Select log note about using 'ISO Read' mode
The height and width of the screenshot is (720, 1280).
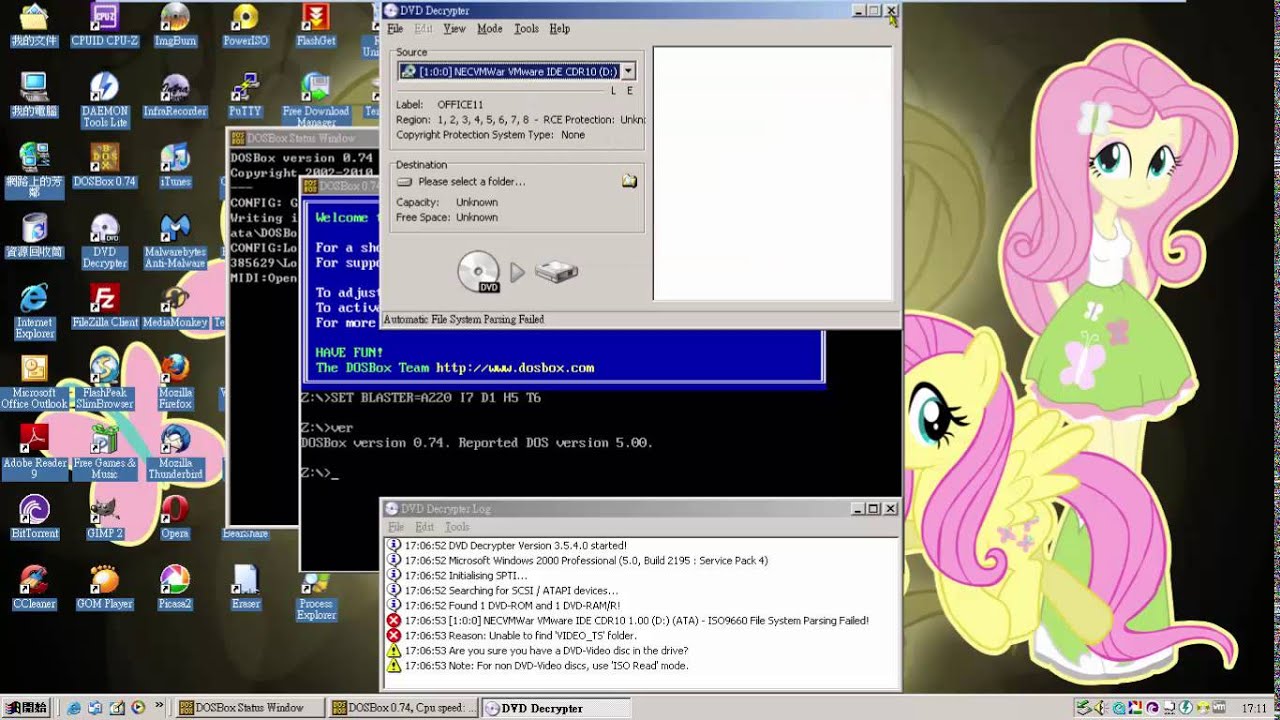point(537,666)
